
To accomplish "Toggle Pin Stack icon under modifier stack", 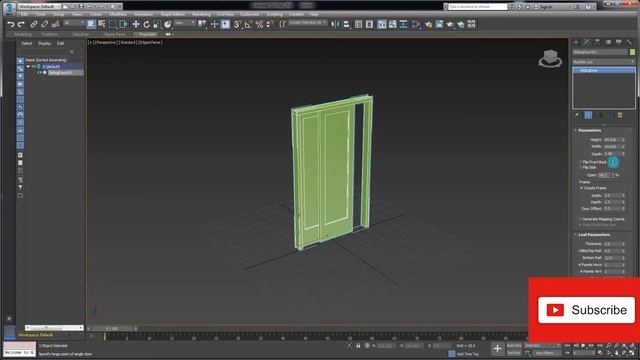I will coord(578,116).
